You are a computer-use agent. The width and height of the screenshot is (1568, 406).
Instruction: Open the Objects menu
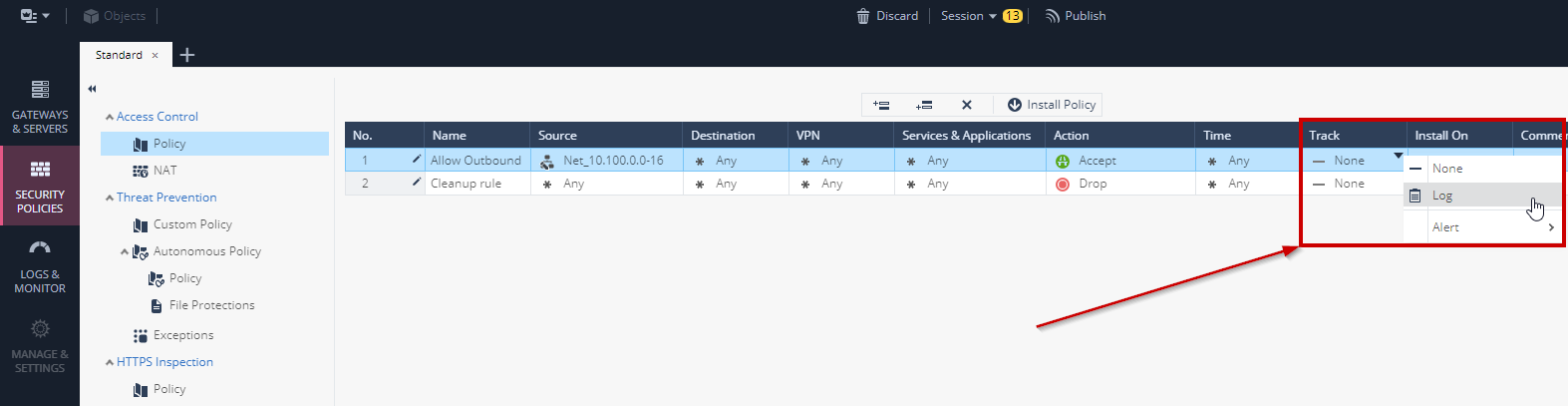[115, 16]
